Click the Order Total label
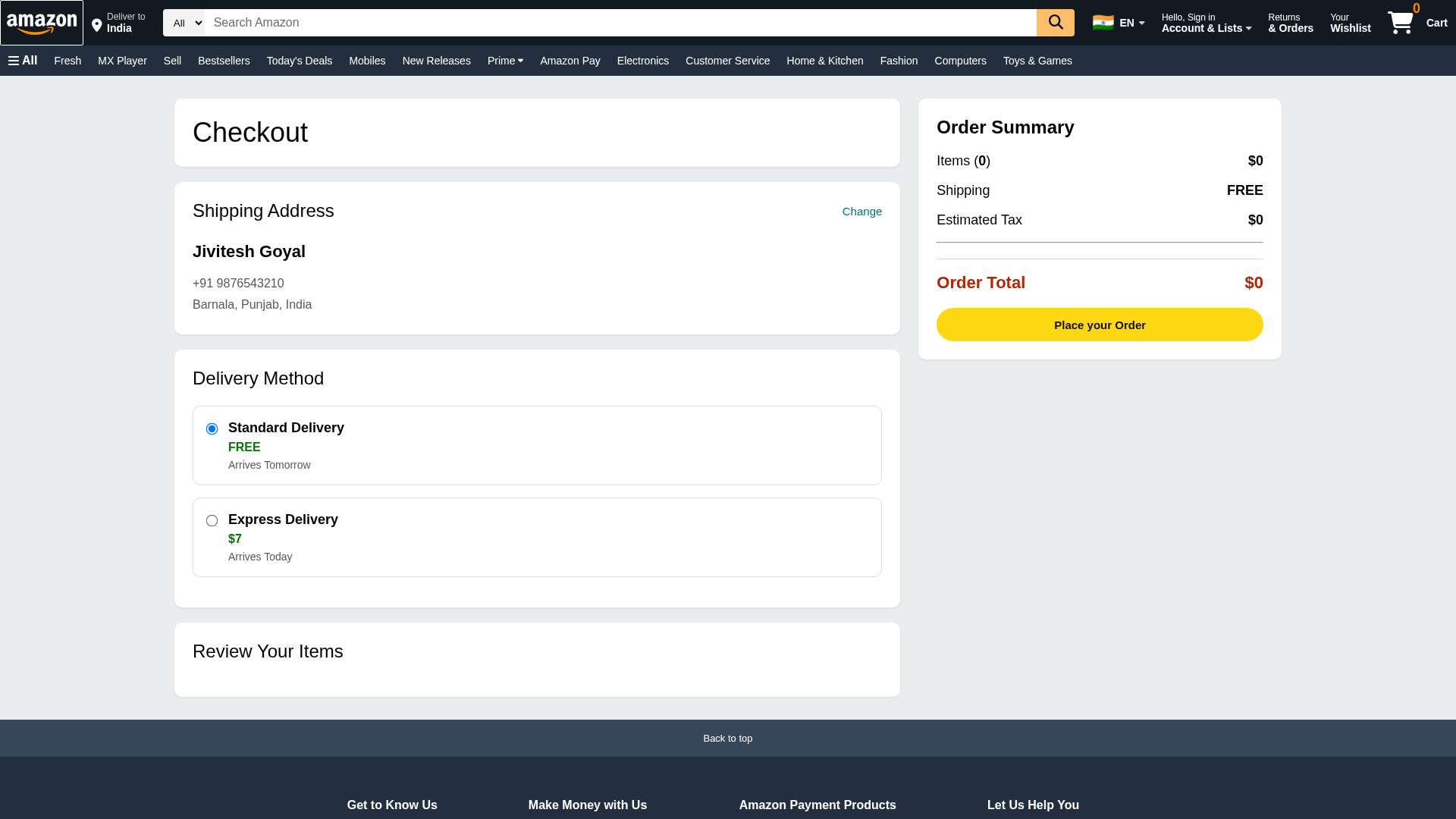The height and width of the screenshot is (819, 1456). tap(981, 283)
